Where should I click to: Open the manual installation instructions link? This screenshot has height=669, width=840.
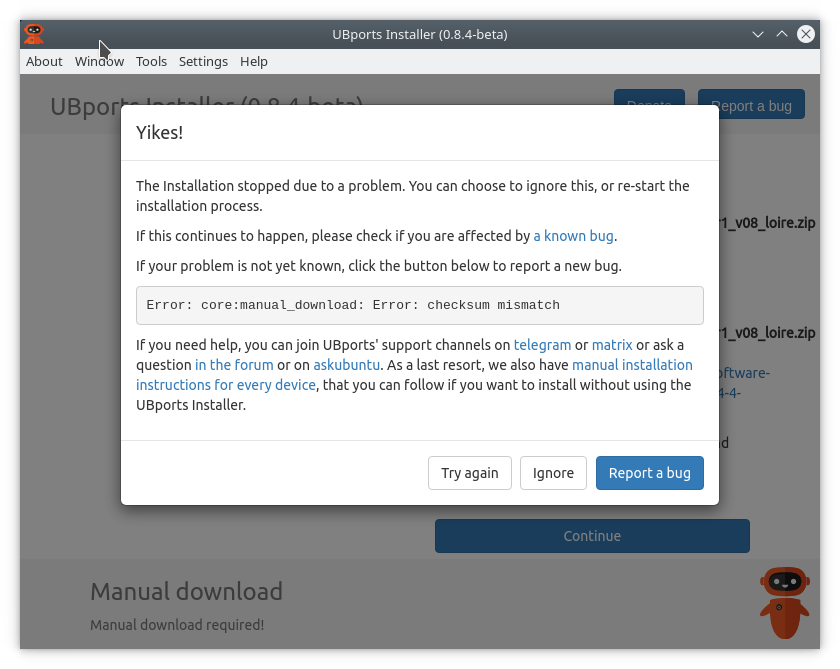coord(414,375)
